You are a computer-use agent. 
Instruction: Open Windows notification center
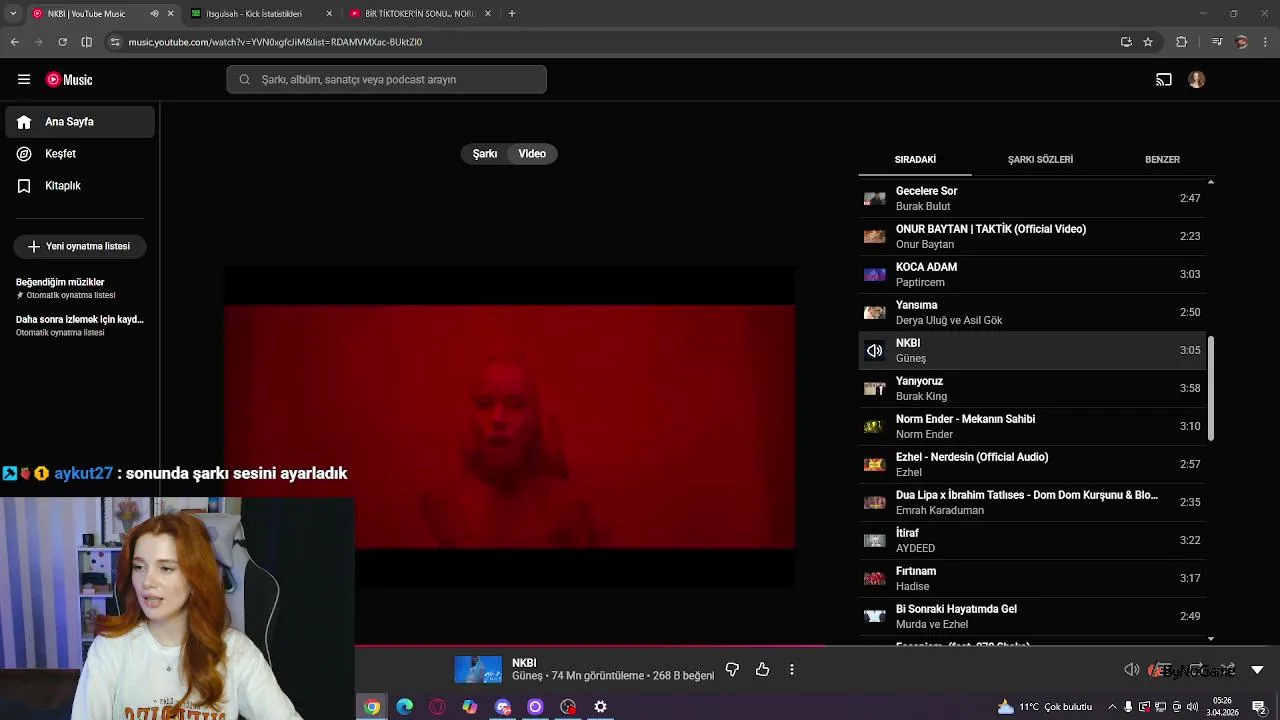[1259, 707]
